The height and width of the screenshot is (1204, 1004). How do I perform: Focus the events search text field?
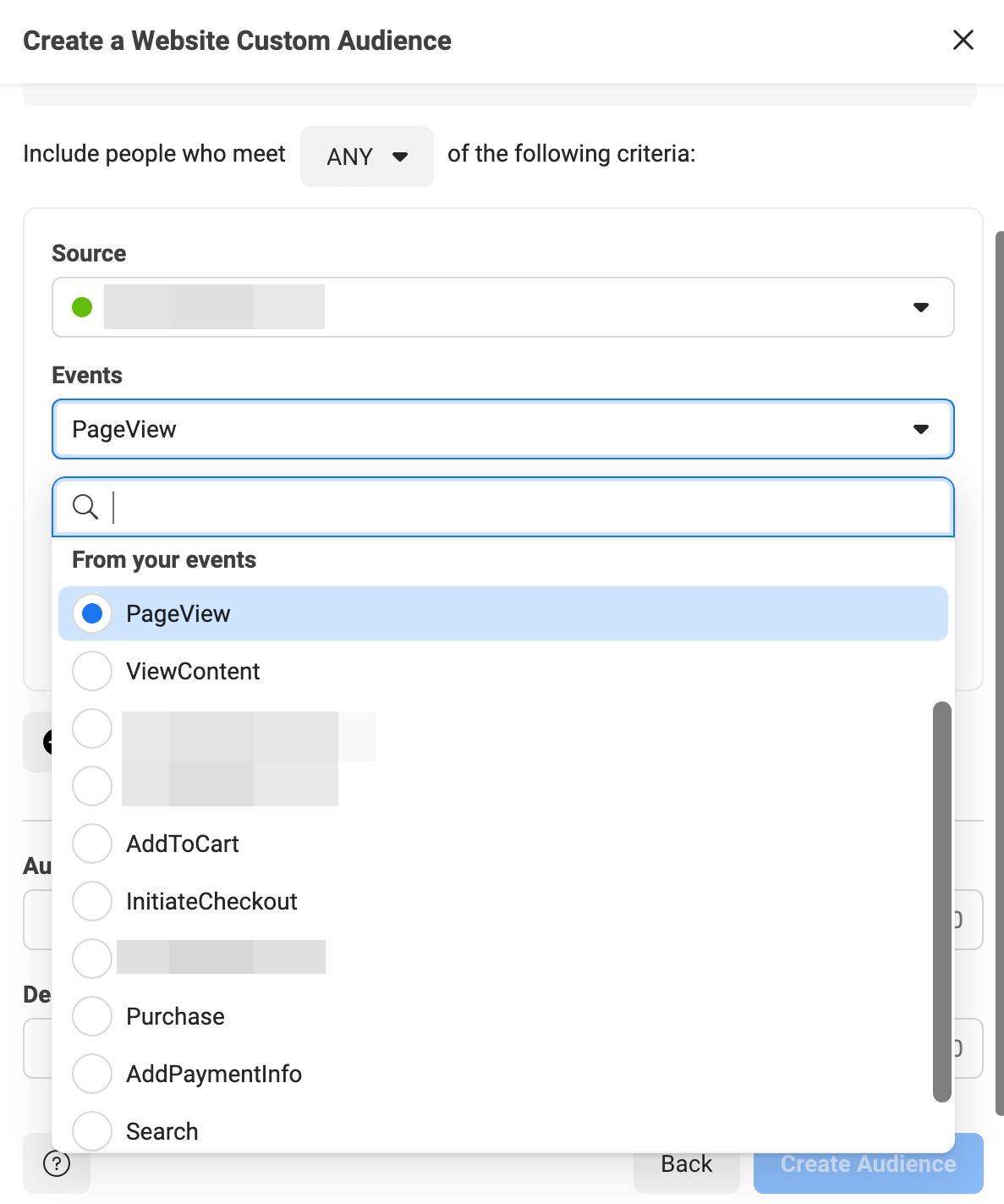tap(524, 507)
